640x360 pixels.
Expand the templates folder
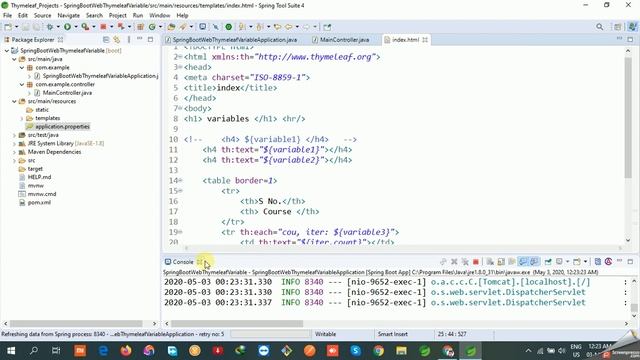(22, 118)
